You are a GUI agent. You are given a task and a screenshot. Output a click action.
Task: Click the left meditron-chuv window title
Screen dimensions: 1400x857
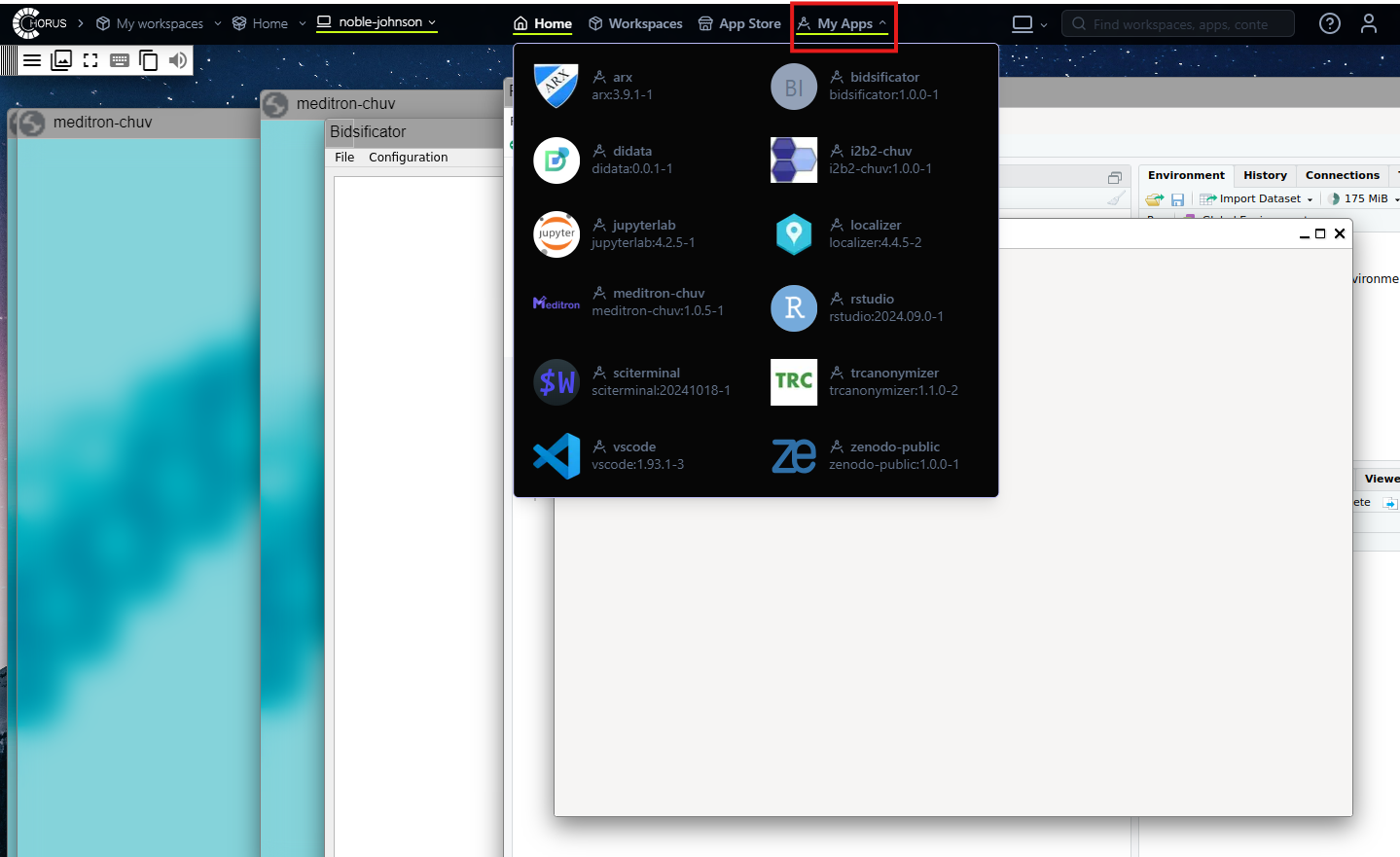coord(103,123)
